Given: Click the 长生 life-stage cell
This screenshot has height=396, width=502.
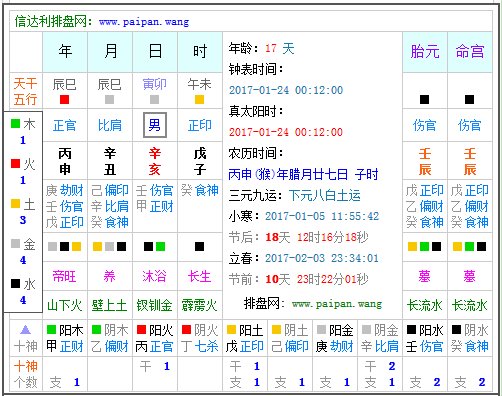Looking at the screenshot, I should (x=199, y=276).
